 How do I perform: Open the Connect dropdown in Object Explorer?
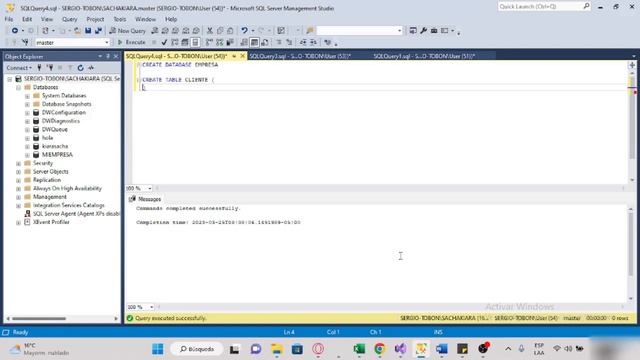19,68
